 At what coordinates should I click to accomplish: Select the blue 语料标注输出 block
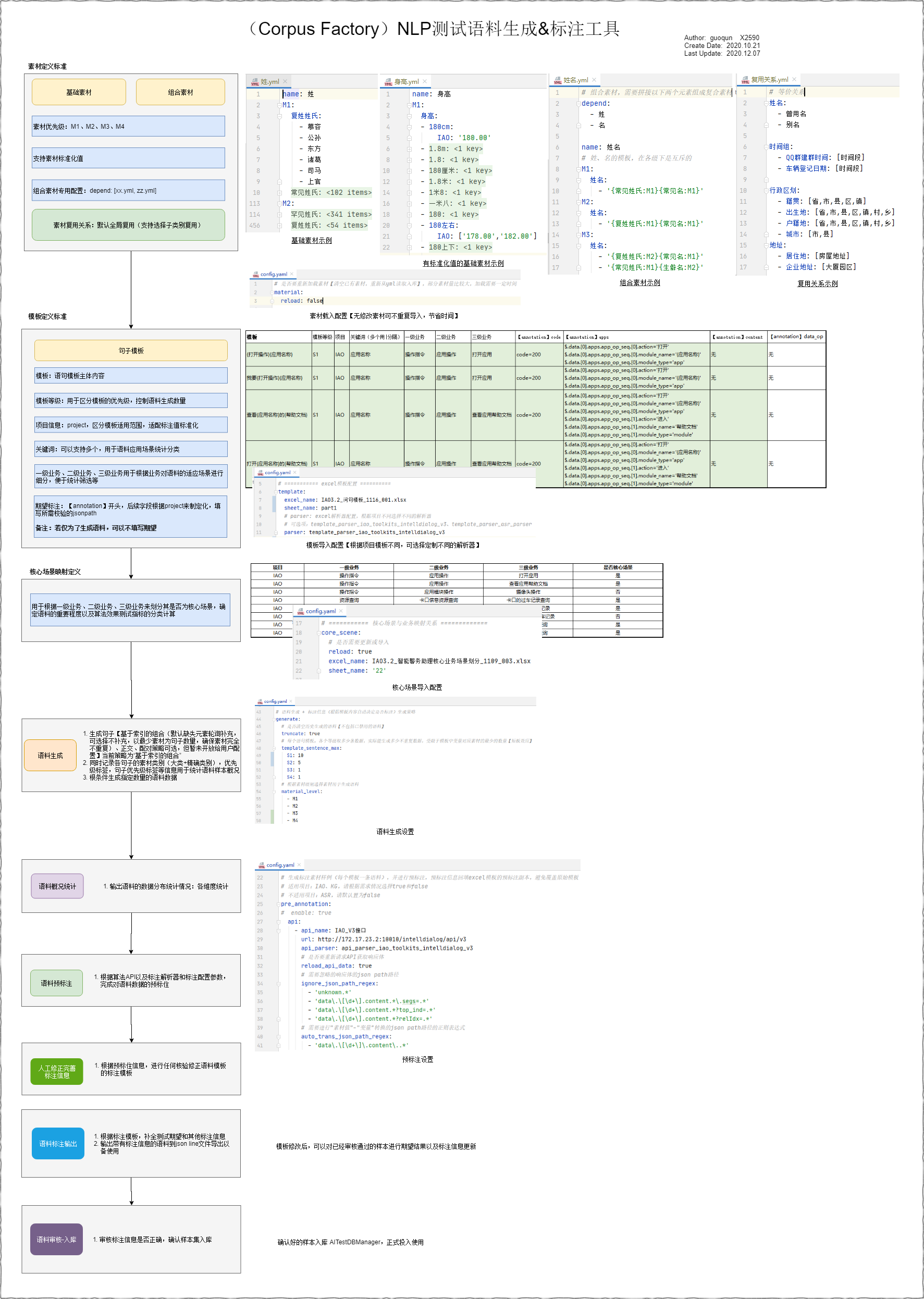coord(58,1144)
